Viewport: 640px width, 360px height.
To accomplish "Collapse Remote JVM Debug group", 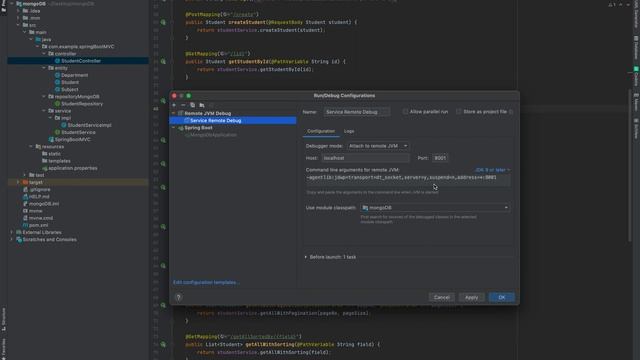I will coord(174,113).
